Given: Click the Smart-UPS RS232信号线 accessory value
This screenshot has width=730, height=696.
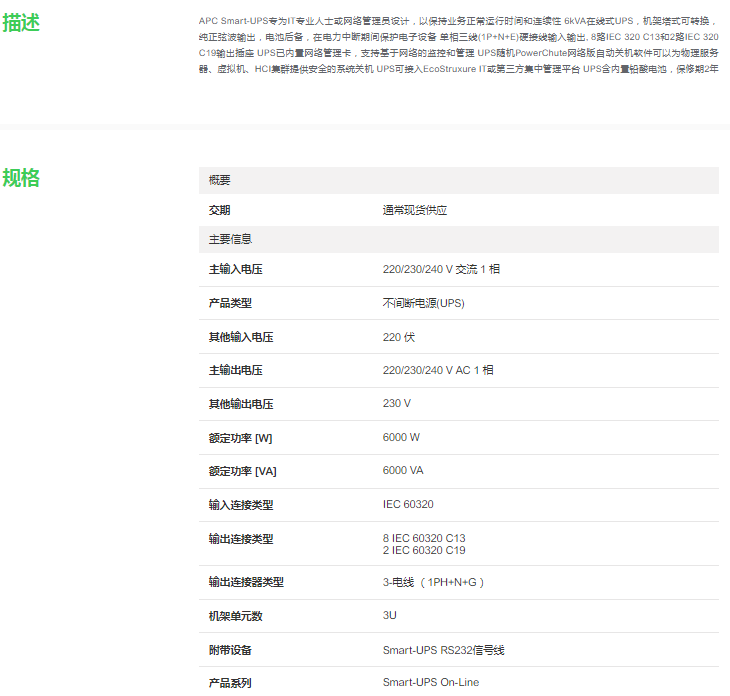Looking at the screenshot, I should (443, 650).
